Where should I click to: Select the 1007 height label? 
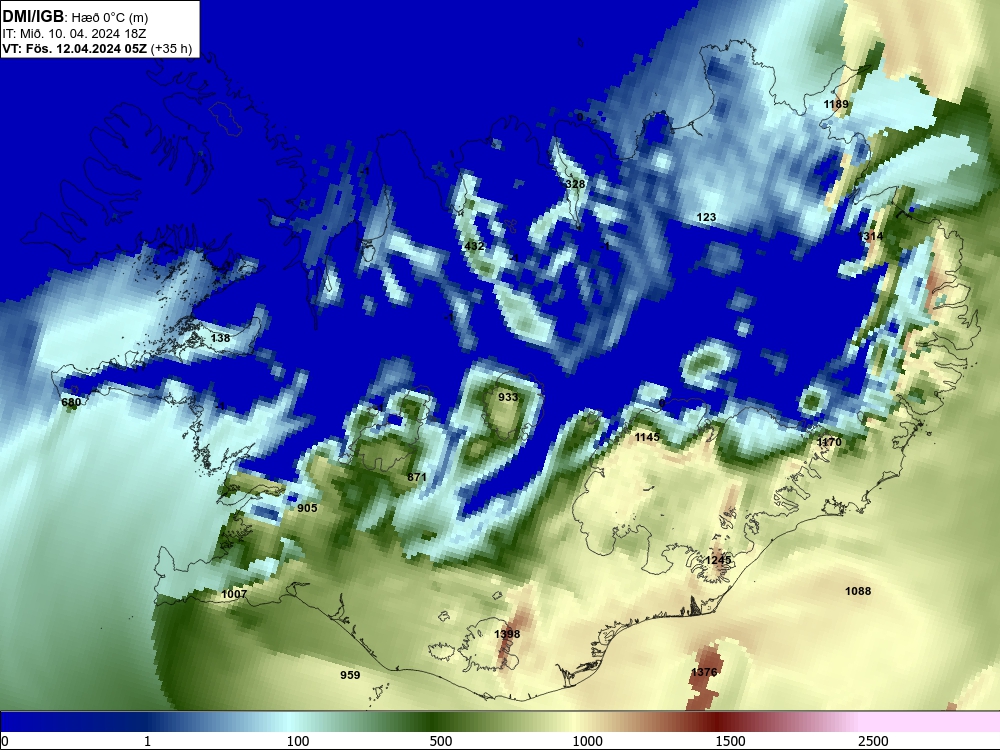[234, 594]
